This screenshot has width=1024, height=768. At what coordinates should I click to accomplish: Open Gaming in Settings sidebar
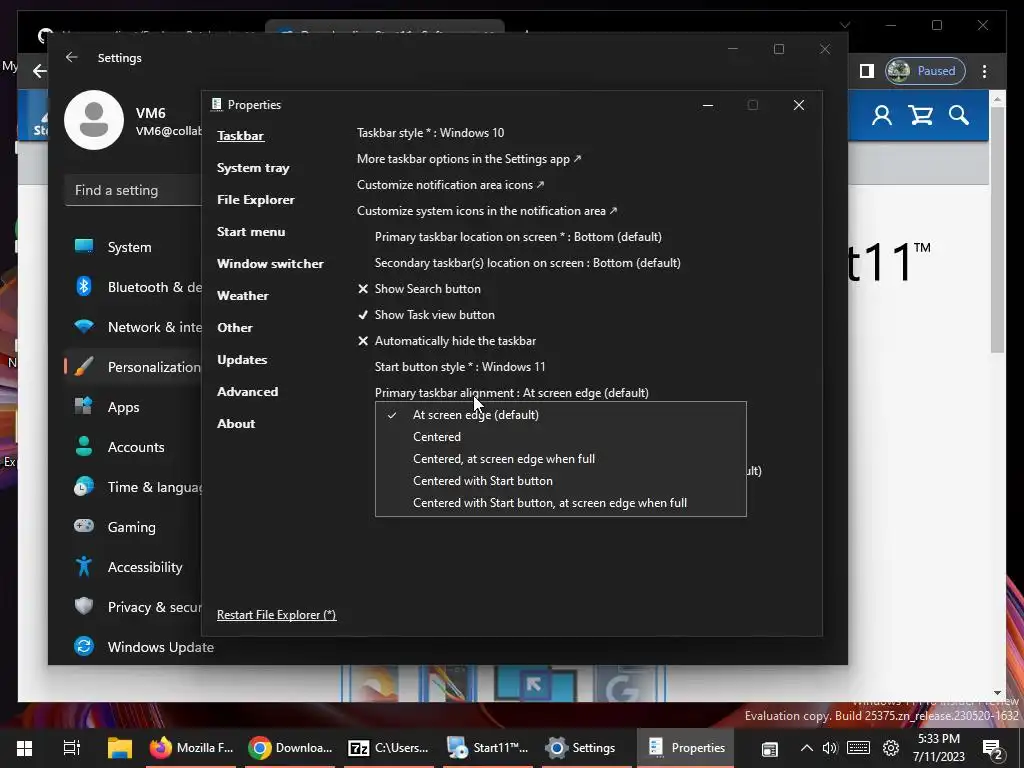133,527
